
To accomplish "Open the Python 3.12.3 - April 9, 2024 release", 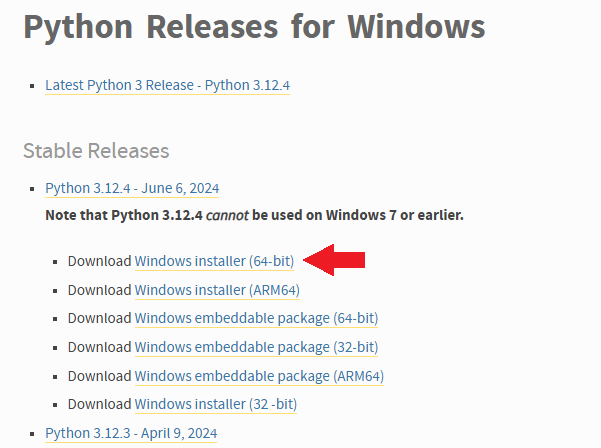I will tap(131, 433).
